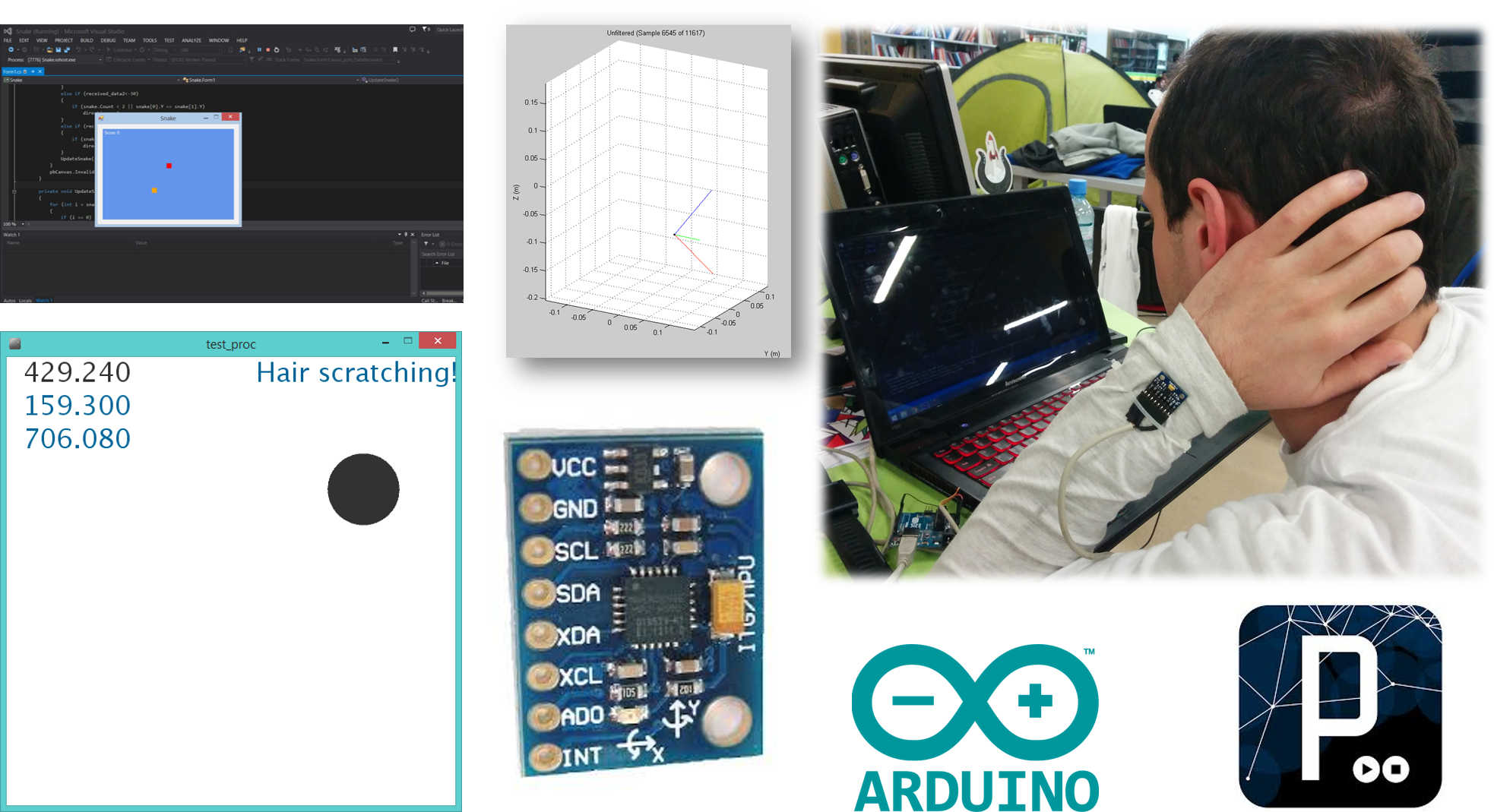1494x812 pixels.
Task: Click the Save All icon in toolbar
Action: [67, 49]
